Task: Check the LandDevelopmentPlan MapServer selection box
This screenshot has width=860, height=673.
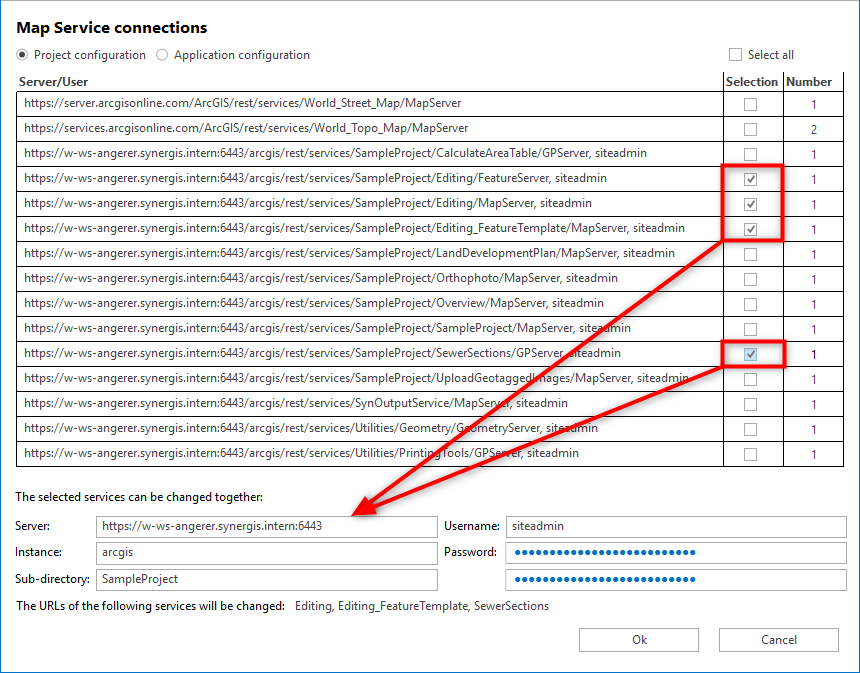Action: (x=753, y=253)
